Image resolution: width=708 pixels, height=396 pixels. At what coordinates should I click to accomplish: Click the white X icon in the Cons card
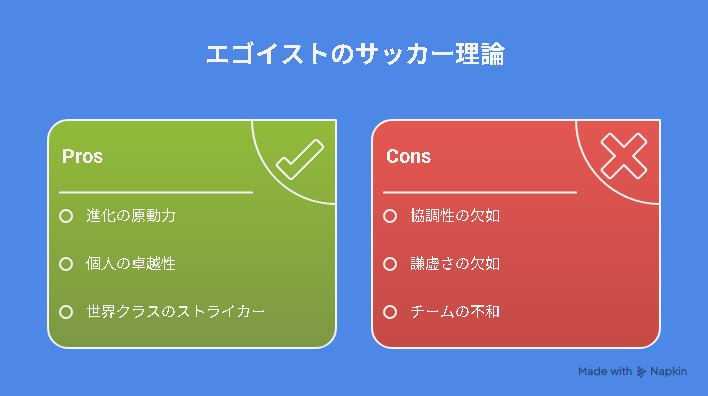point(624,156)
